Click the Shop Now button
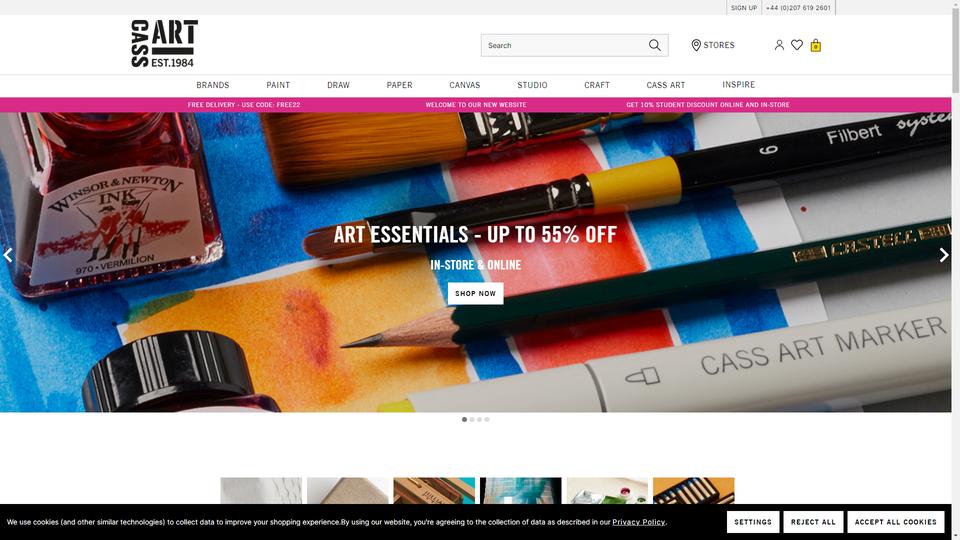The height and width of the screenshot is (540, 960). pyautogui.click(x=476, y=293)
